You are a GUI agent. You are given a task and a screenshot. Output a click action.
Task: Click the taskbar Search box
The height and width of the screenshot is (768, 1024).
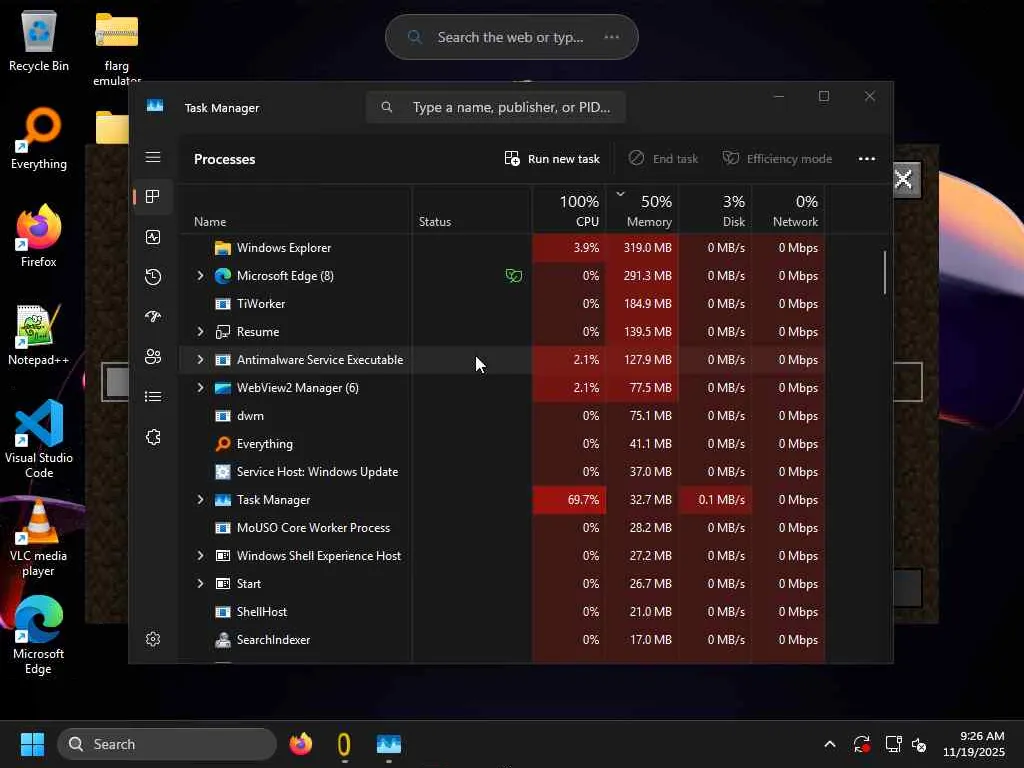167,744
